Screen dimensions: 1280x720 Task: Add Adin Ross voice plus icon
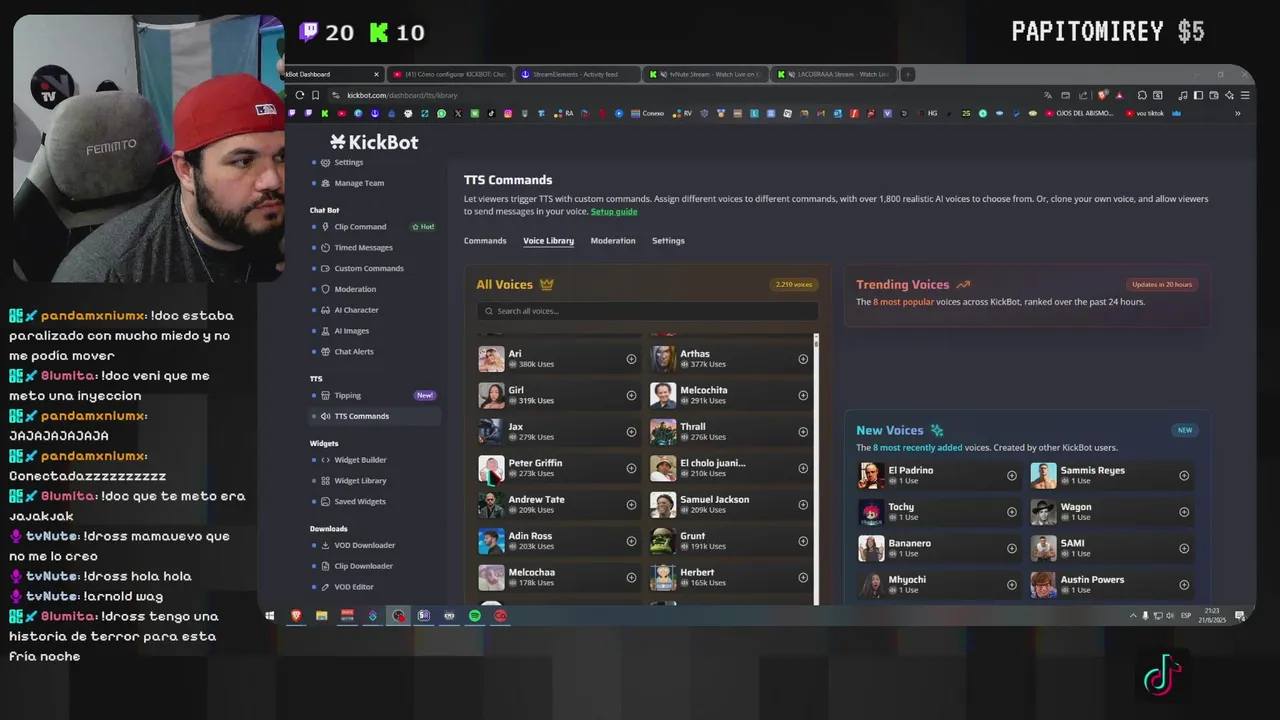631,541
